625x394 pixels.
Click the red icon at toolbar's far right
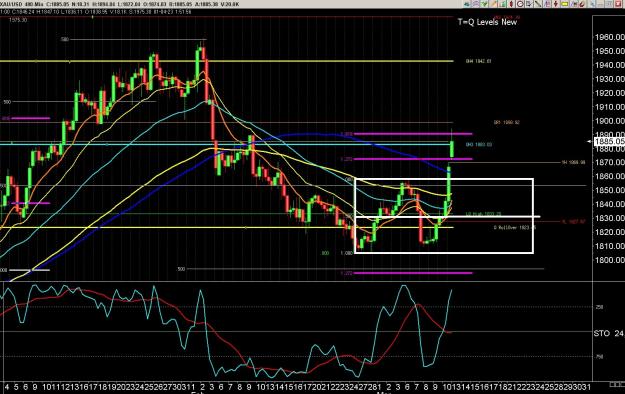click(618, 4)
